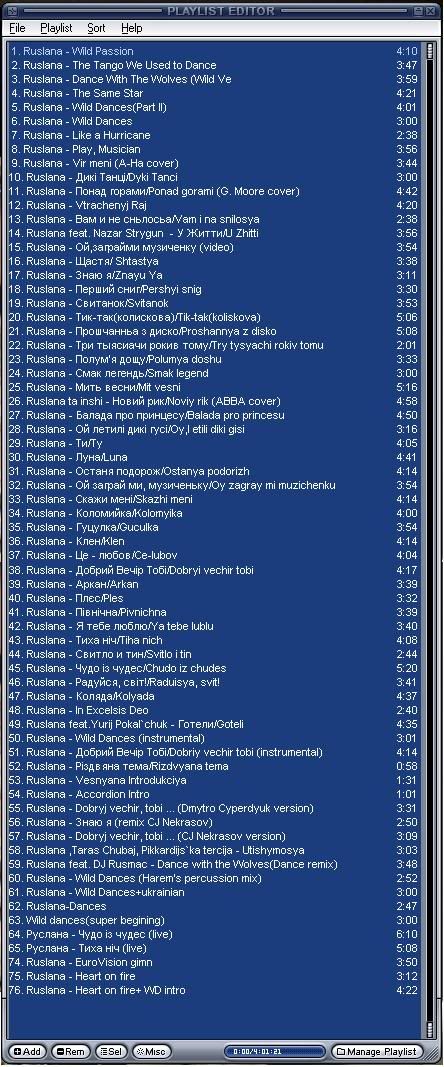Select track 12 Vtrachenyj Raj
Image resolution: width=444 pixels, height=1067 pixels.
(x=215, y=205)
